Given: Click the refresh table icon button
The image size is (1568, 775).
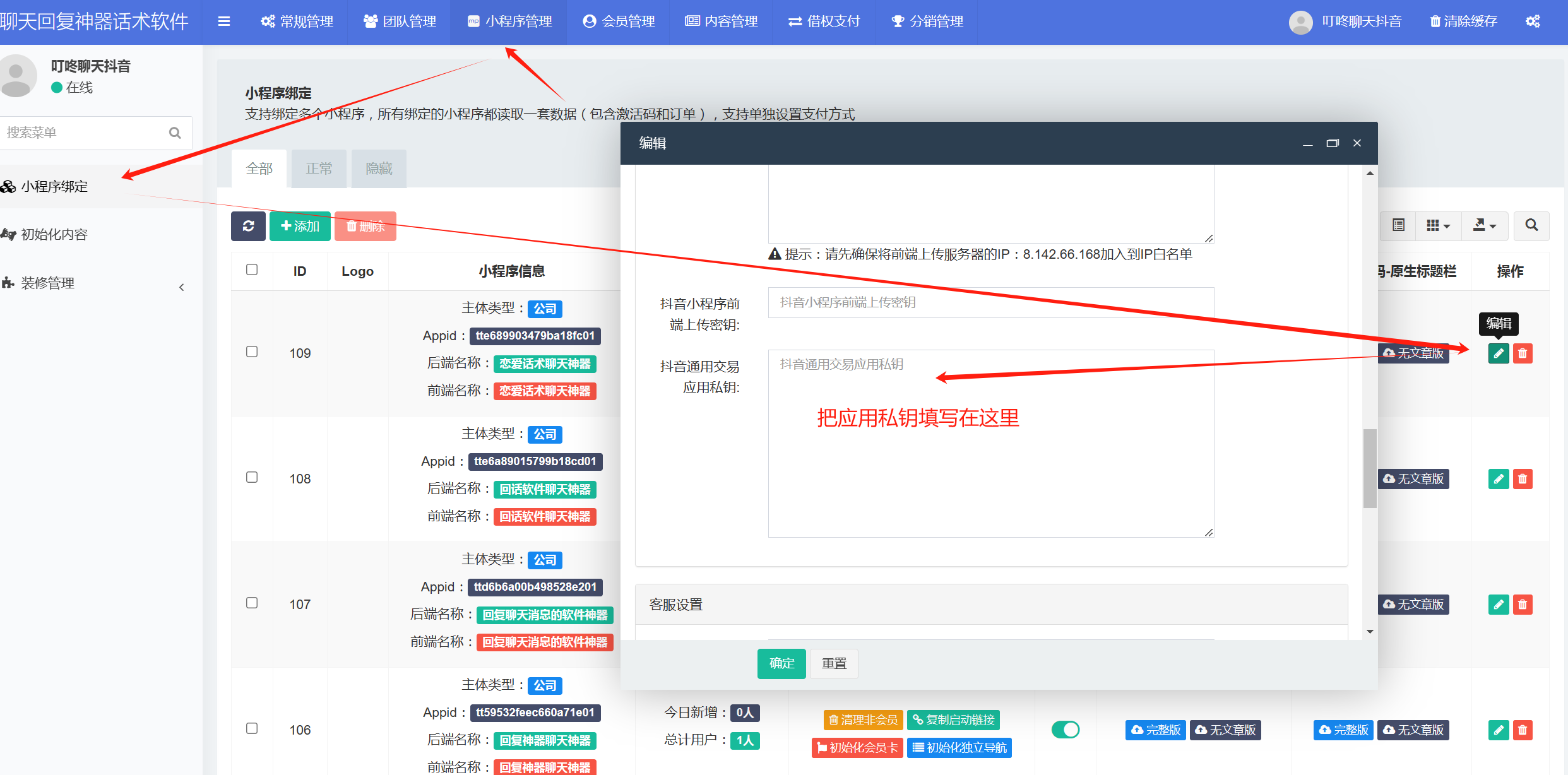Looking at the screenshot, I should click(248, 226).
